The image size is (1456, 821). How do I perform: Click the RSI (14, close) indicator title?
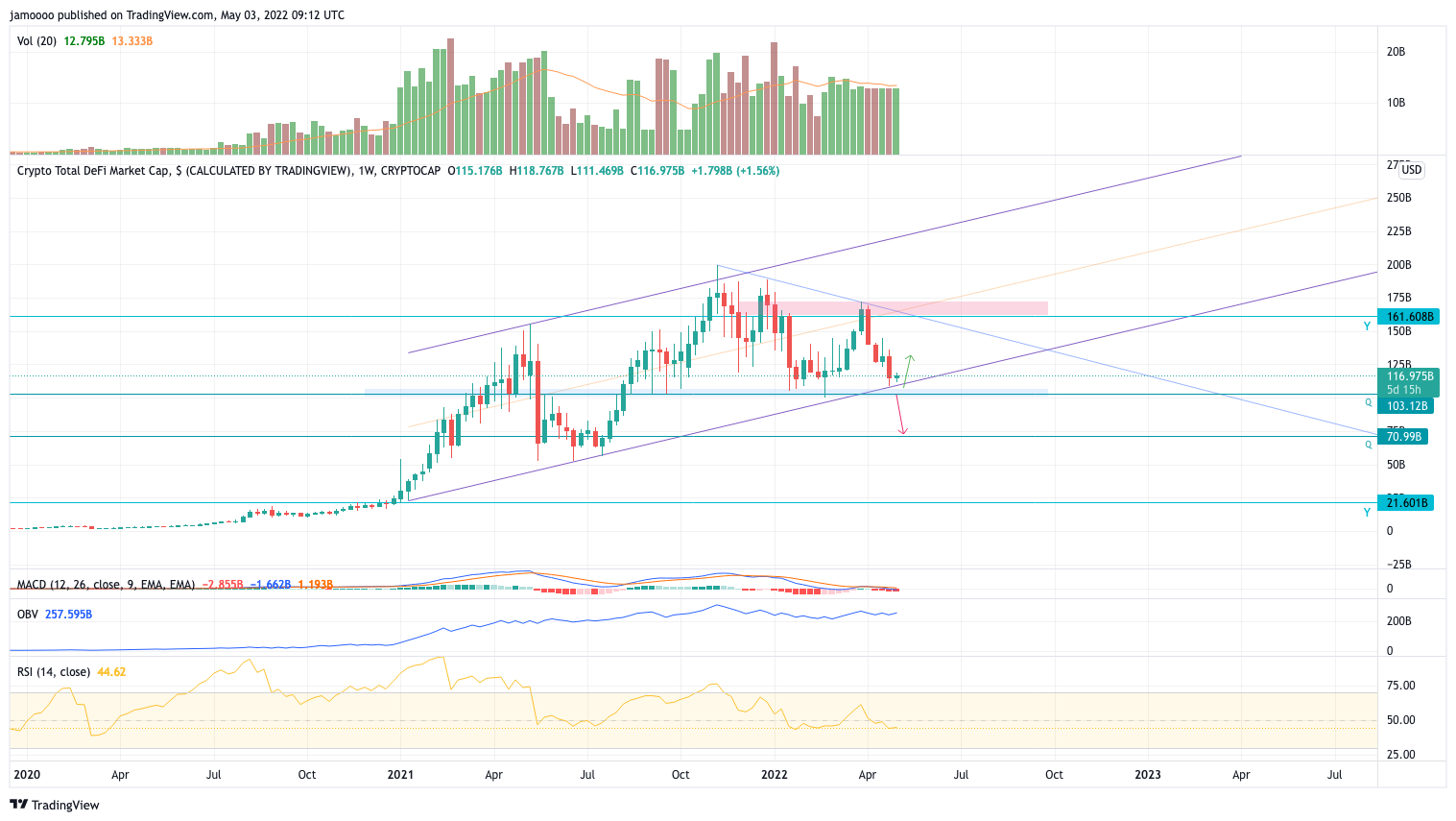tap(54, 672)
